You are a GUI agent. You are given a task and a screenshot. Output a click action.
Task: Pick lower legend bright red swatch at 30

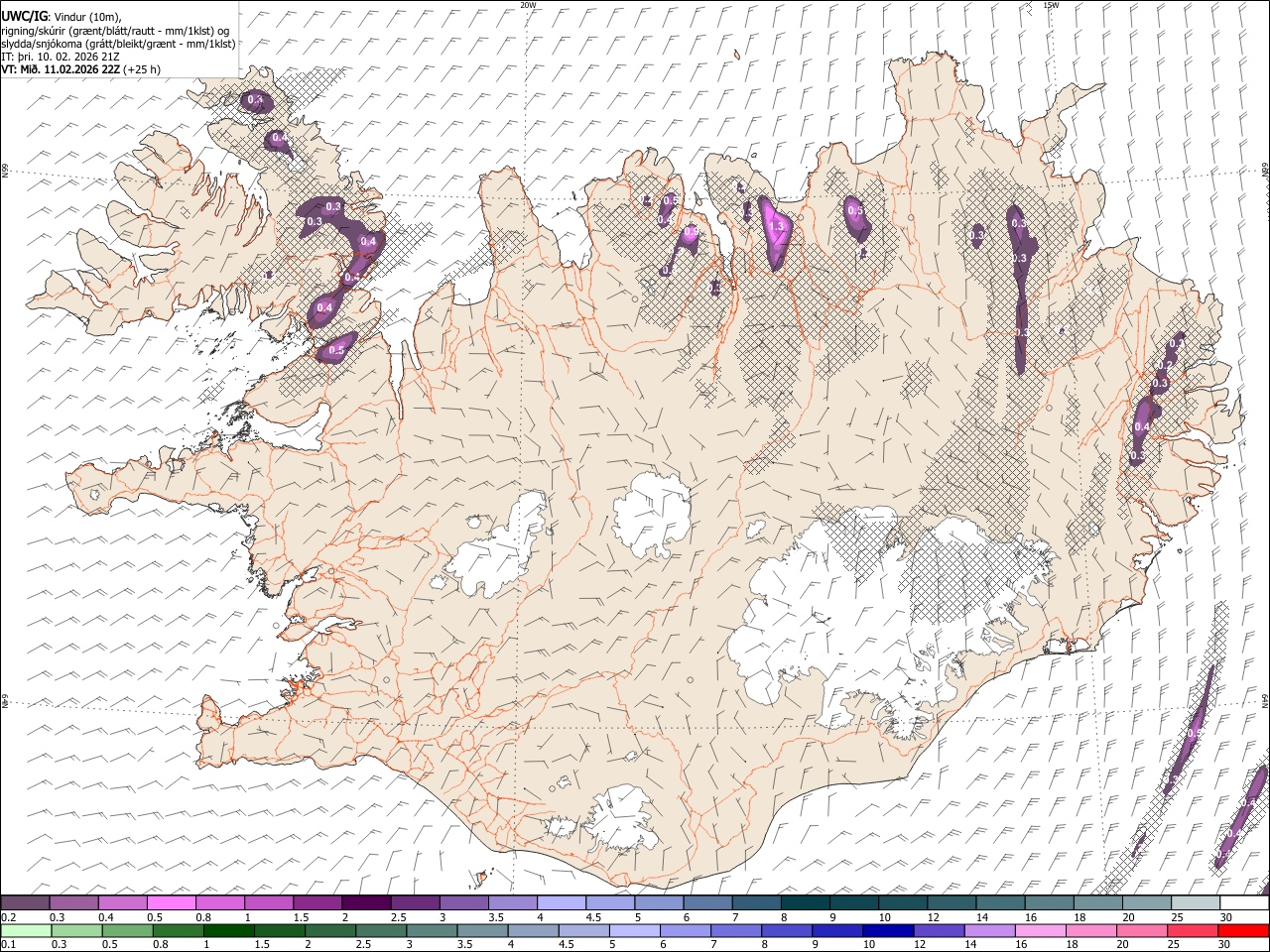click(x=1242, y=930)
